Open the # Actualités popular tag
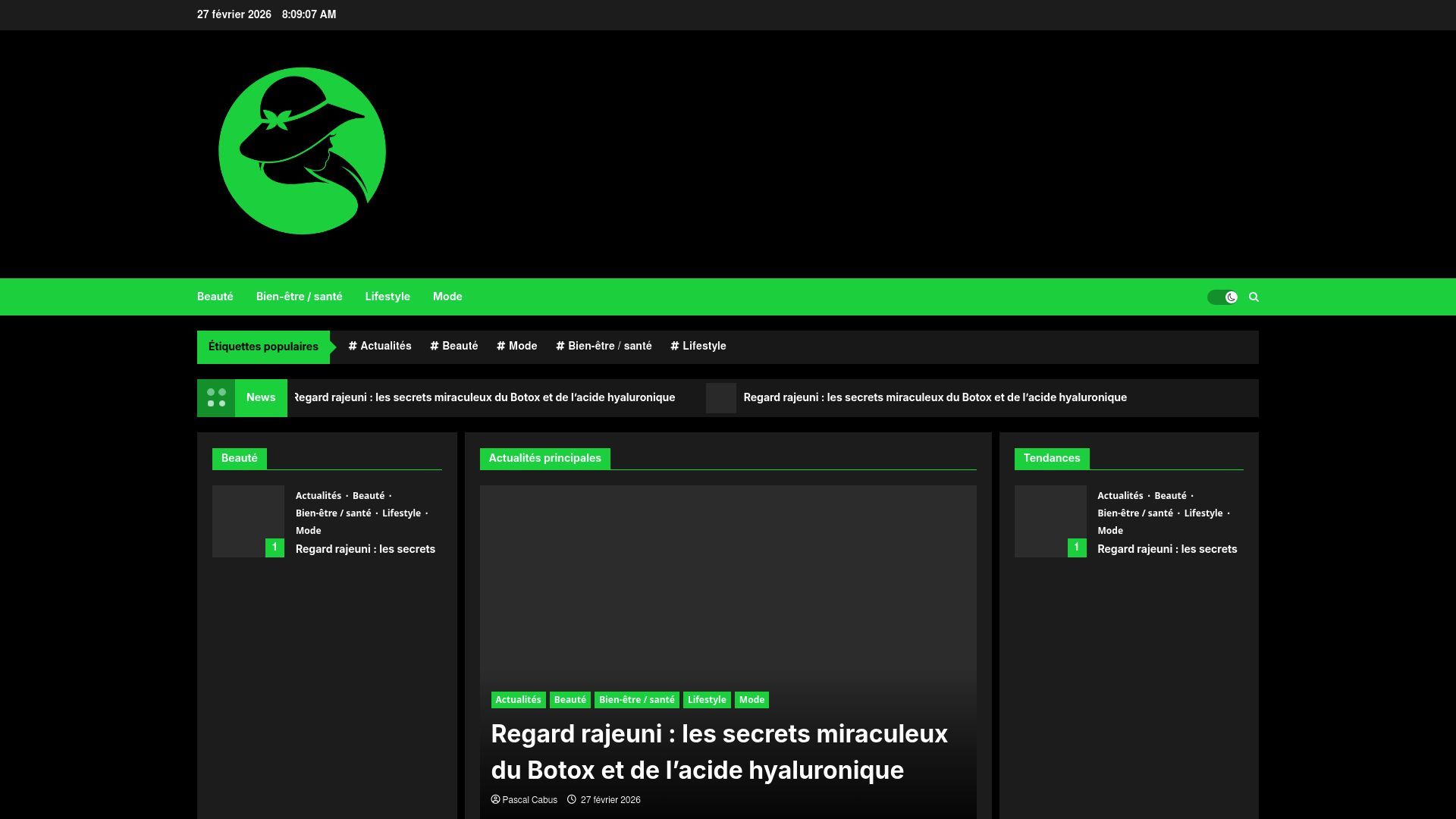 [380, 346]
